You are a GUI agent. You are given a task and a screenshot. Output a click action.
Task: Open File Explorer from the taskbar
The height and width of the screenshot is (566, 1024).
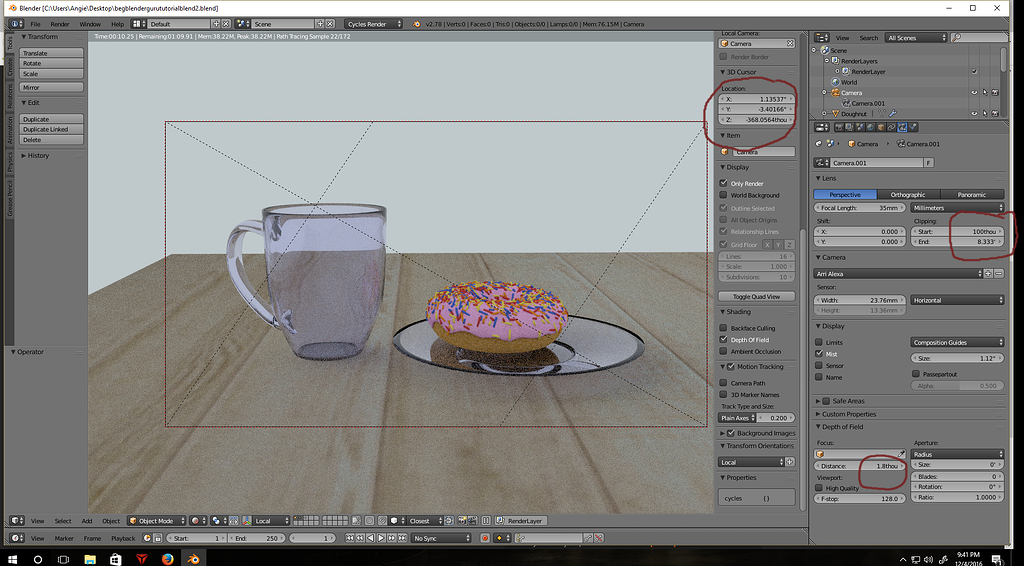point(89,559)
